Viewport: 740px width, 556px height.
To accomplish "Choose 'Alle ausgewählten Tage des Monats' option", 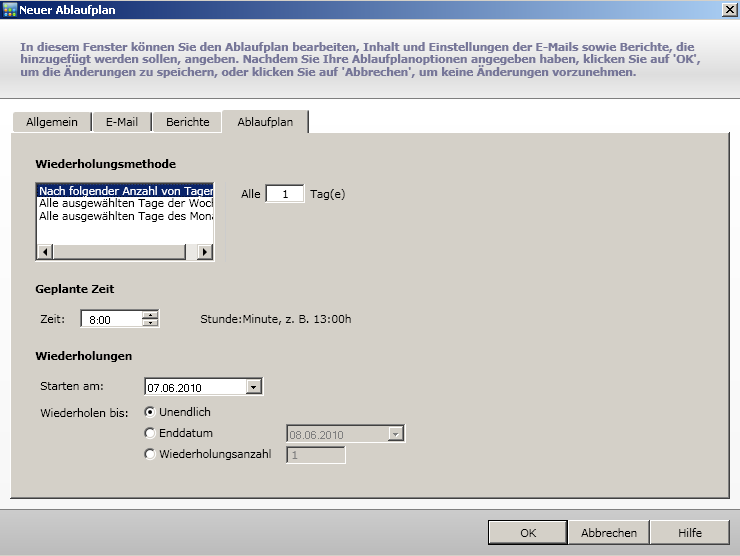I will pos(126,216).
